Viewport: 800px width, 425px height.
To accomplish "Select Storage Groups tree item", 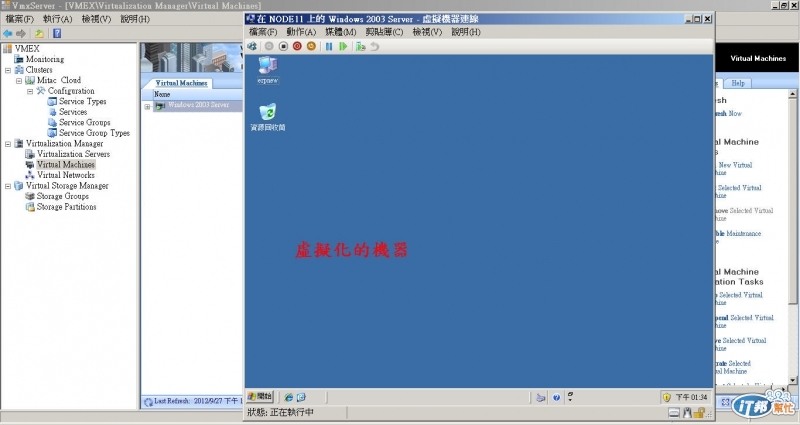I will (63, 196).
